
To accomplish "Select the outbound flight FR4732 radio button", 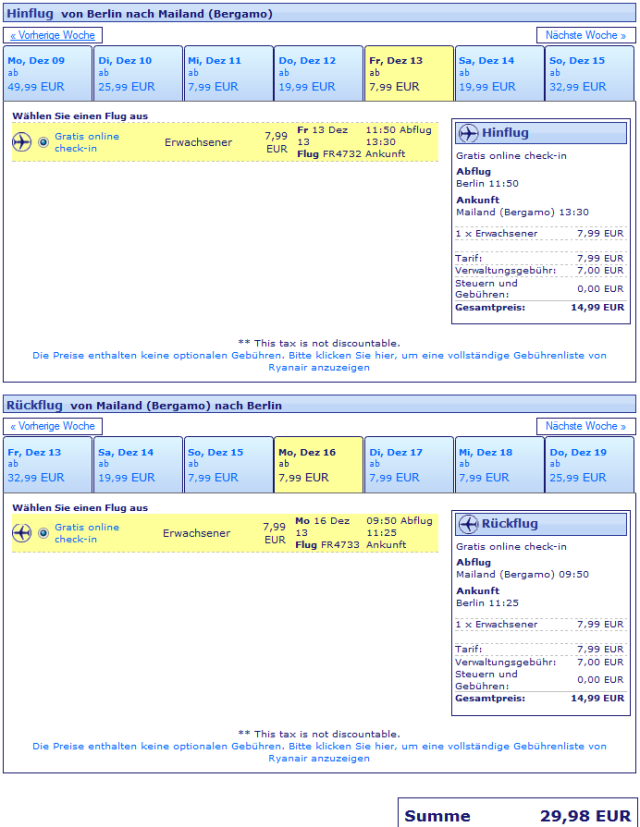I will coord(43,143).
